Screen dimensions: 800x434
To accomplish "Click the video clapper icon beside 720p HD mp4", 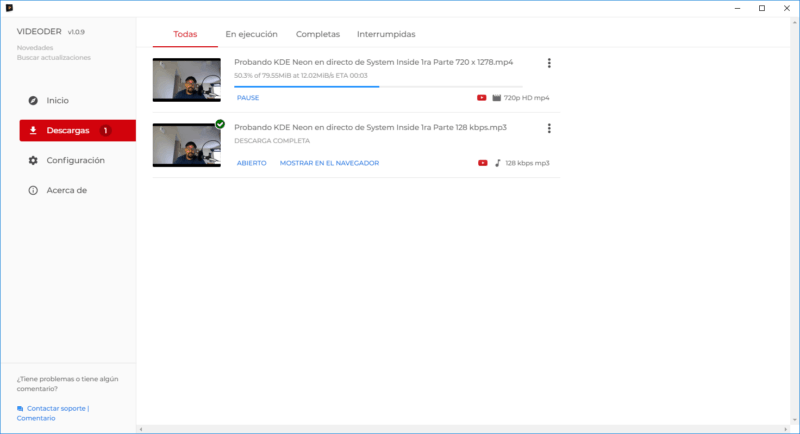I will pyautogui.click(x=496, y=97).
